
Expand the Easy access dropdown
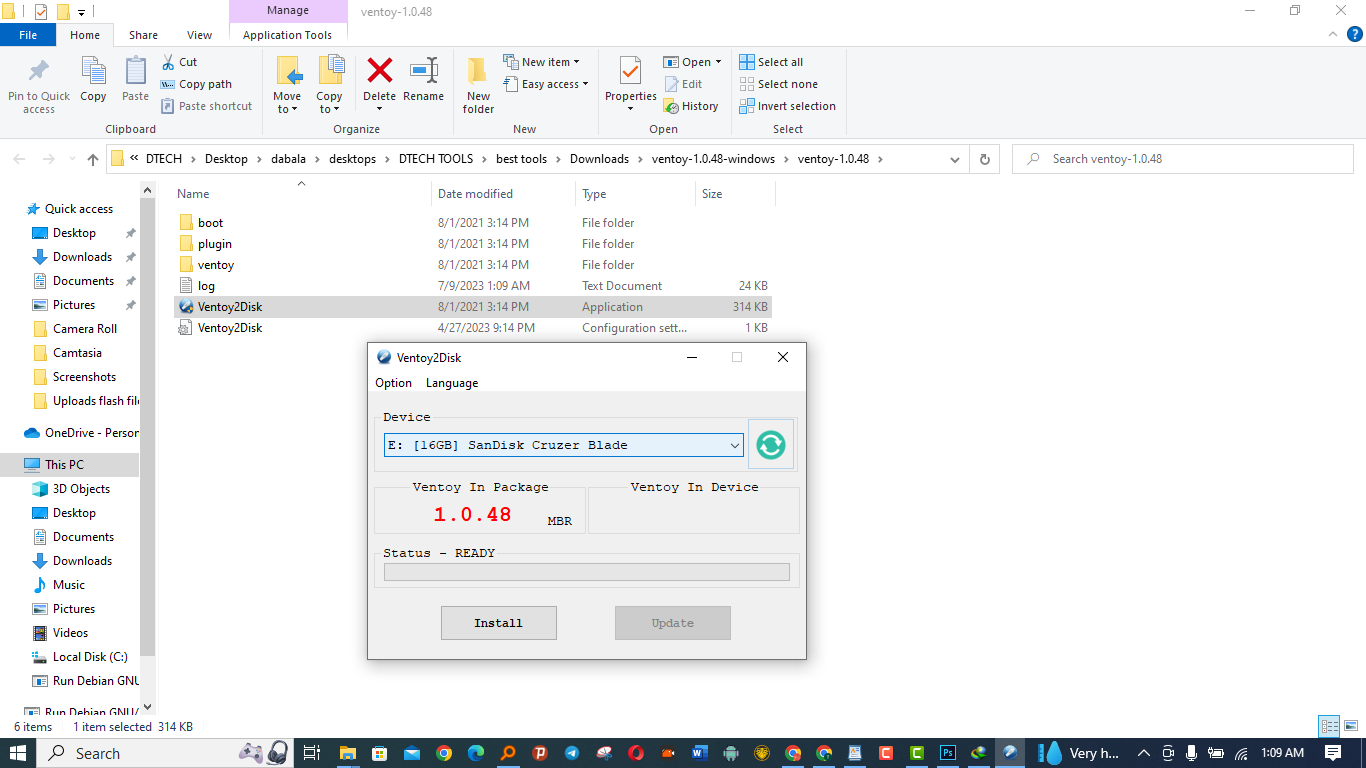(x=546, y=84)
